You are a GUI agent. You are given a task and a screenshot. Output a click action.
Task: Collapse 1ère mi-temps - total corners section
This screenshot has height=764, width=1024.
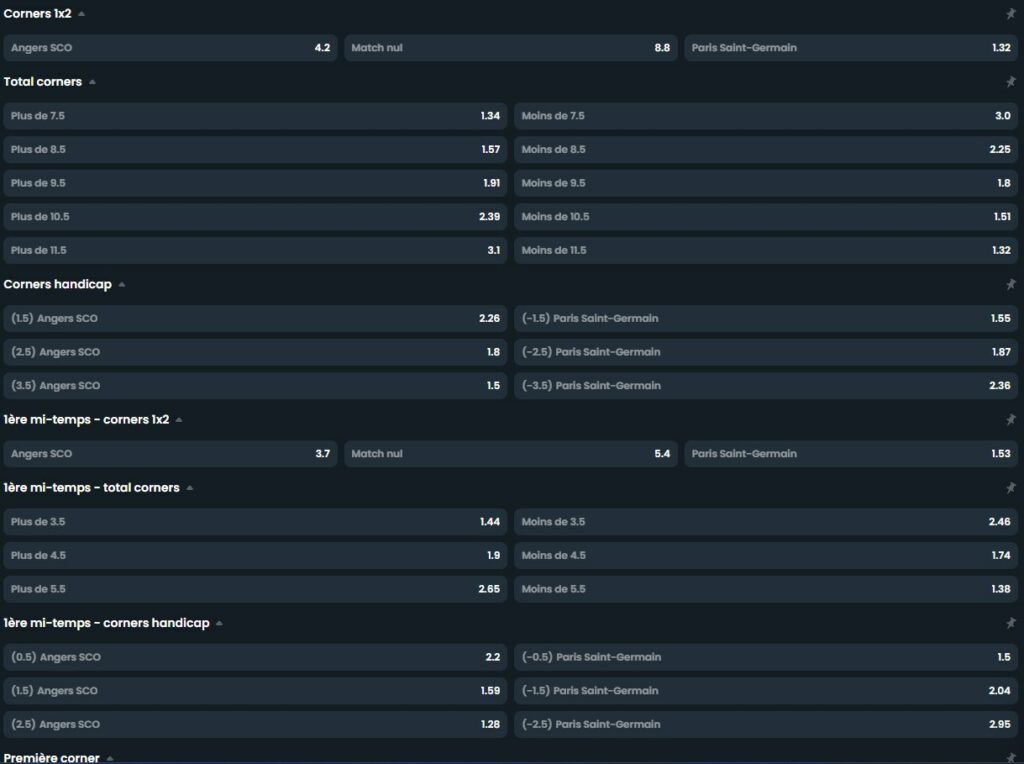(x=190, y=488)
